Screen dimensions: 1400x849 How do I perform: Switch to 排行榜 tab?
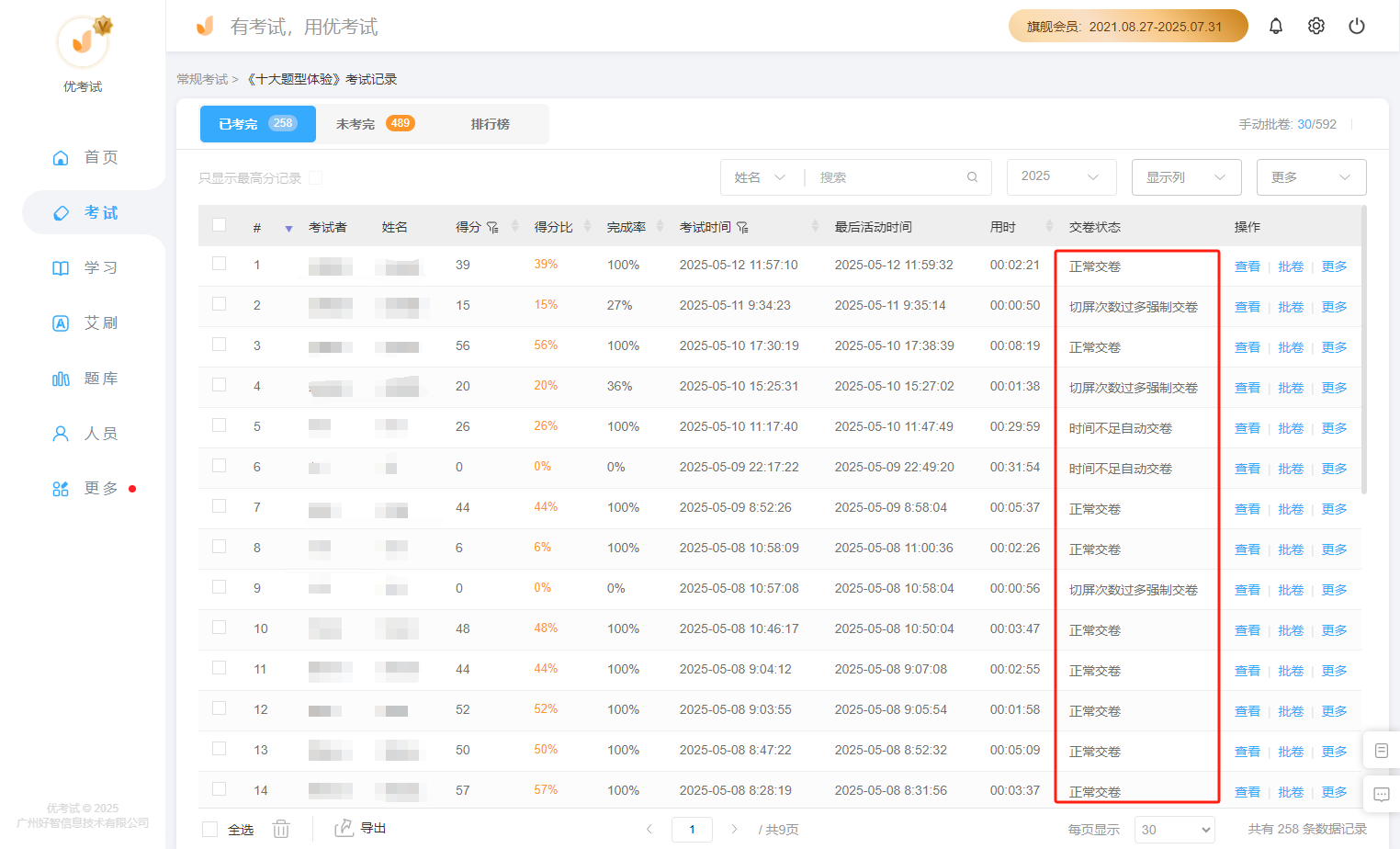pyautogui.click(x=490, y=124)
